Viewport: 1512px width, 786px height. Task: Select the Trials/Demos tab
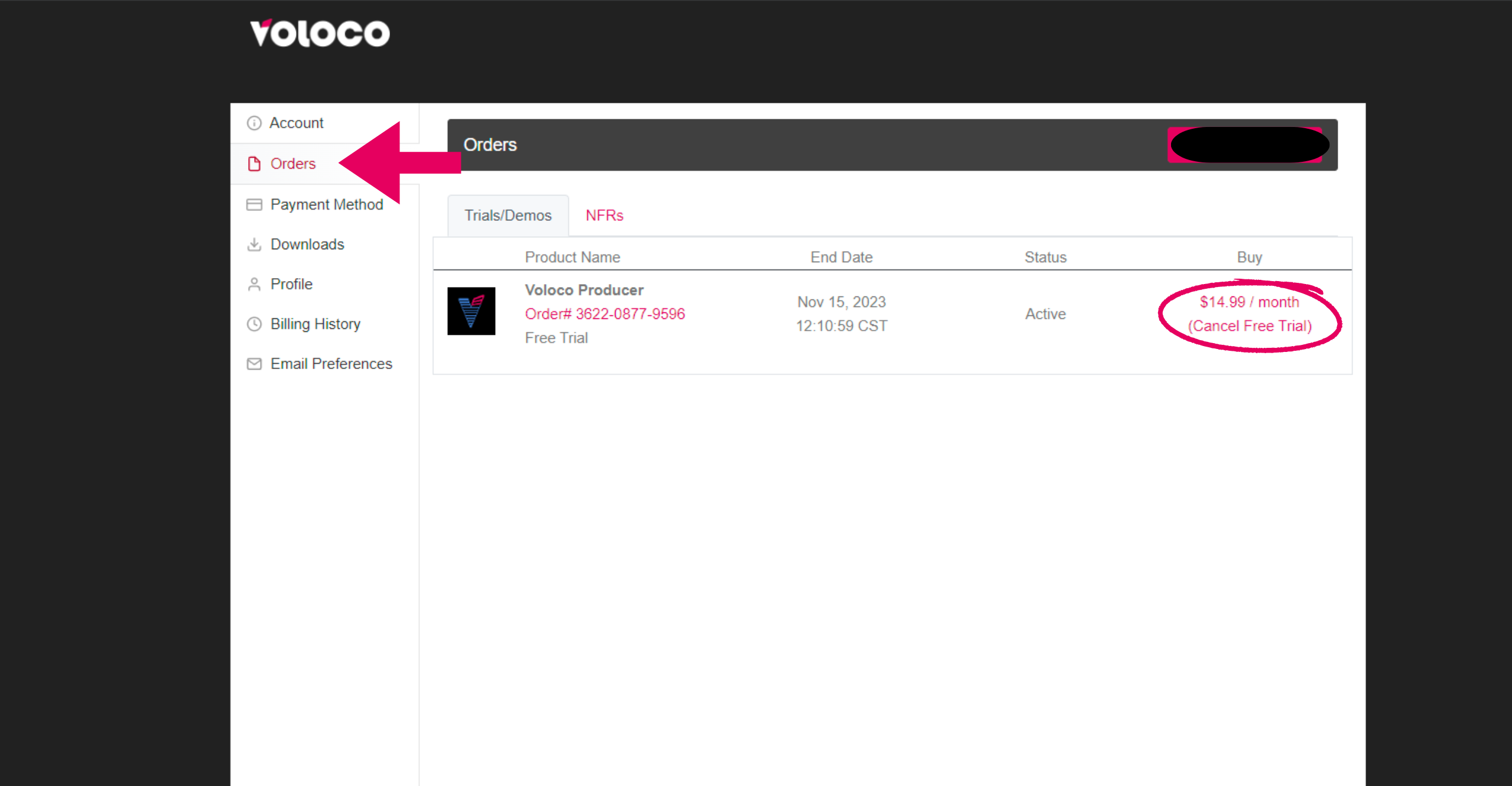coord(508,216)
